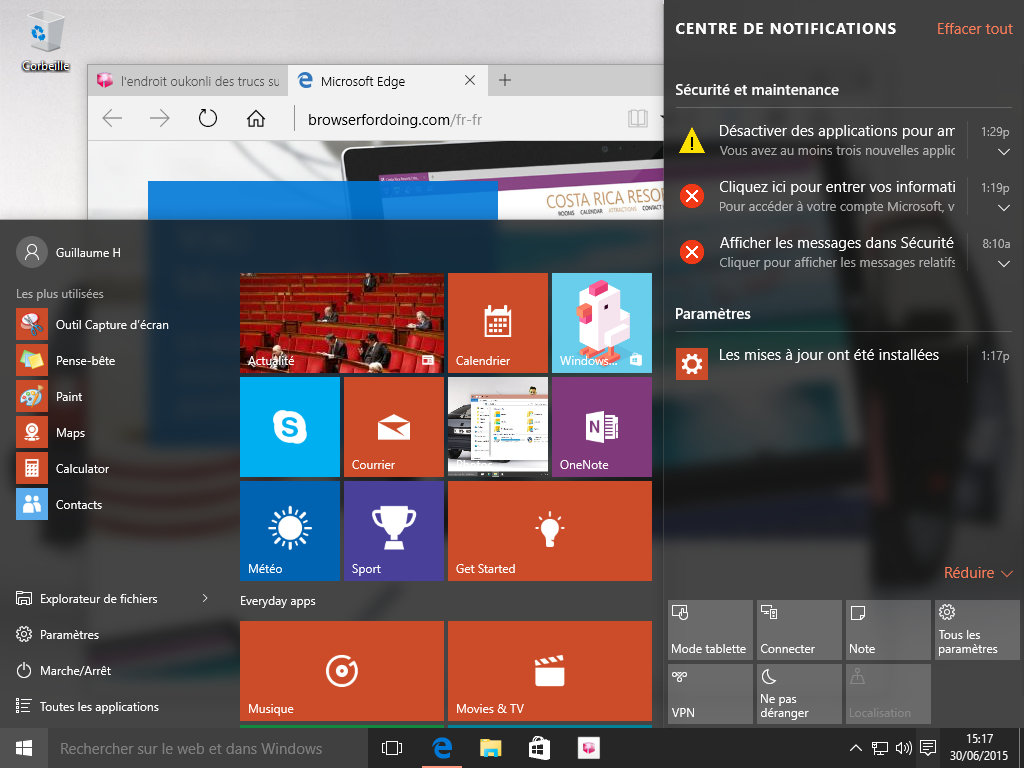Screen dimensions: 1024x768
Task: Click Effacer tout to clear notifications
Action: point(974,29)
